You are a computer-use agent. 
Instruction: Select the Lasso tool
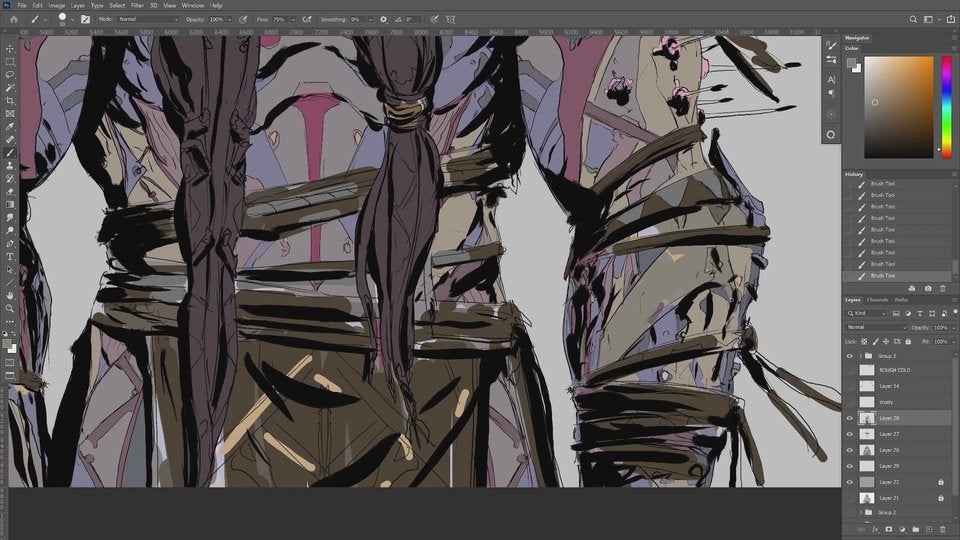point(10,74)
